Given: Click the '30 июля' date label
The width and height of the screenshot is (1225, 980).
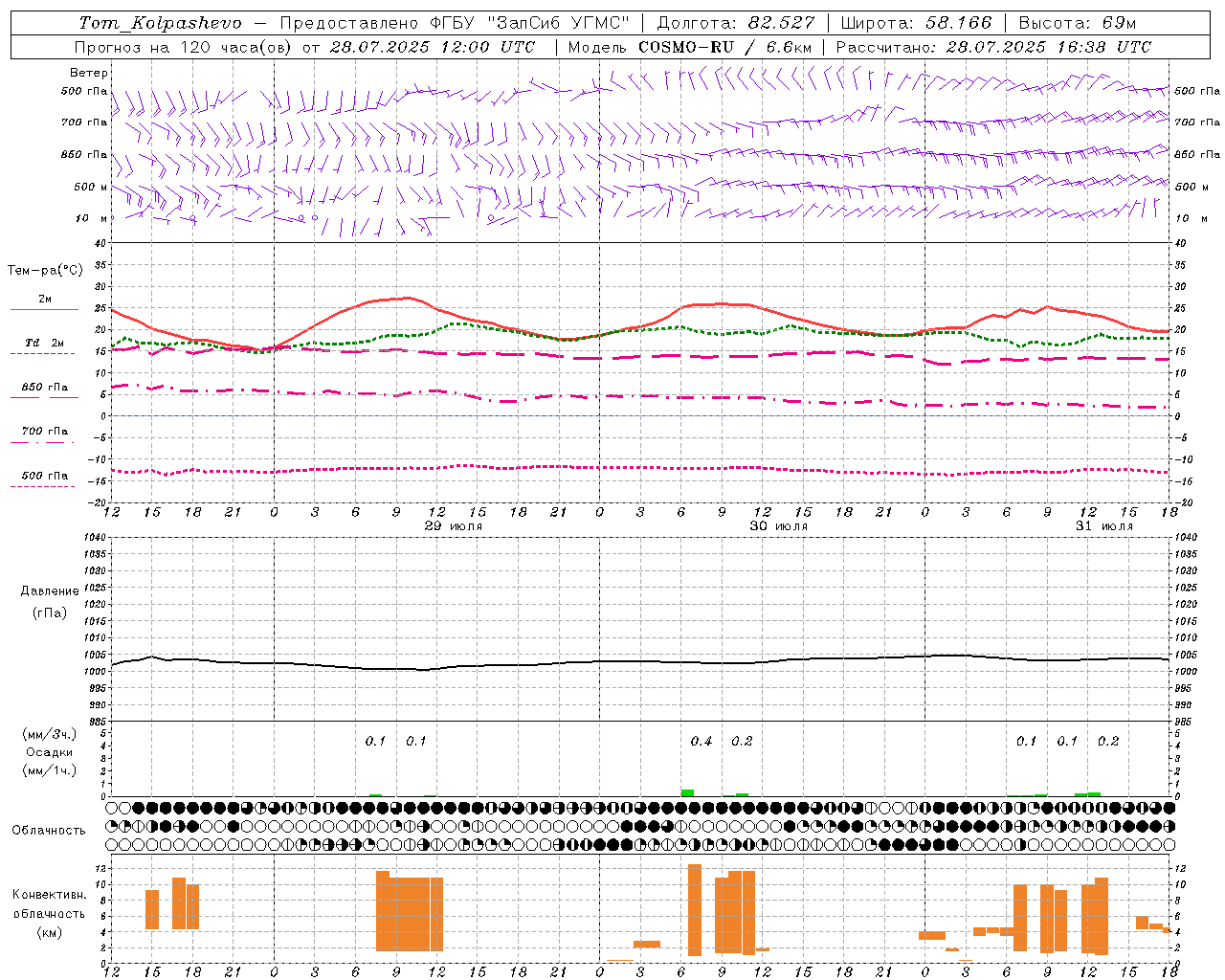Looking at the screenshot, I should click(x=778, y=526).
